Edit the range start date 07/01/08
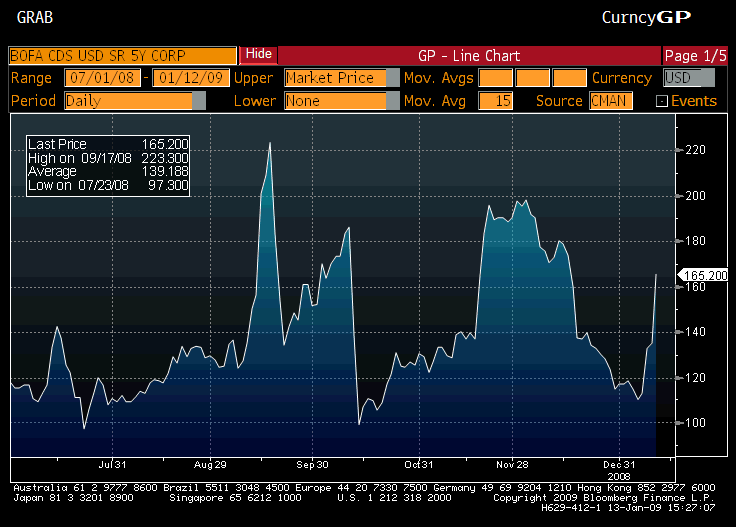This screenshot has height=527, width=736. pos(102,78)
